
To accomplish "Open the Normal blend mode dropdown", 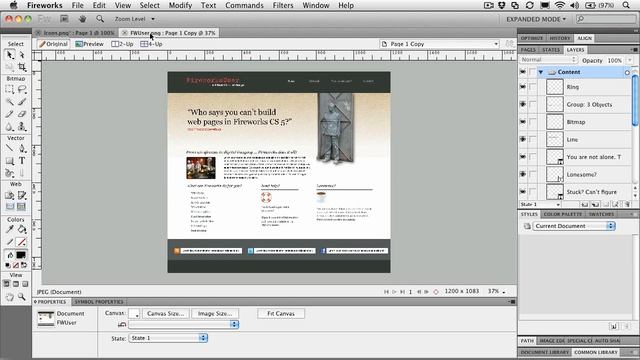I will [x=548, y=60].
